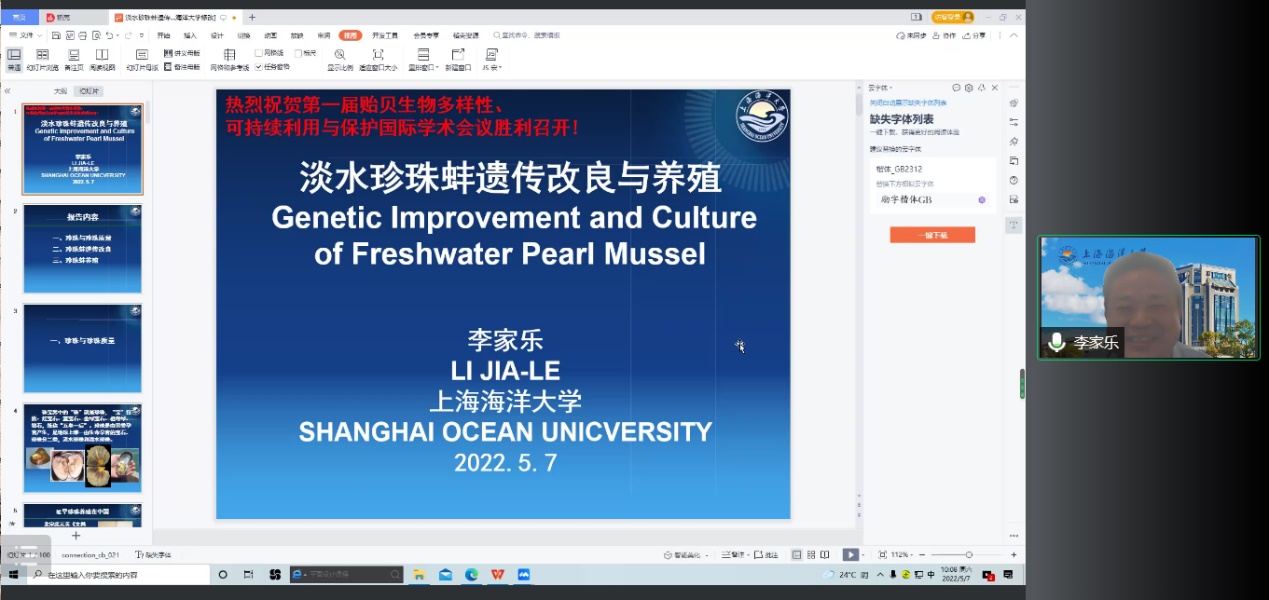Open Slide Sorter view from ribbon

point(42,59)
